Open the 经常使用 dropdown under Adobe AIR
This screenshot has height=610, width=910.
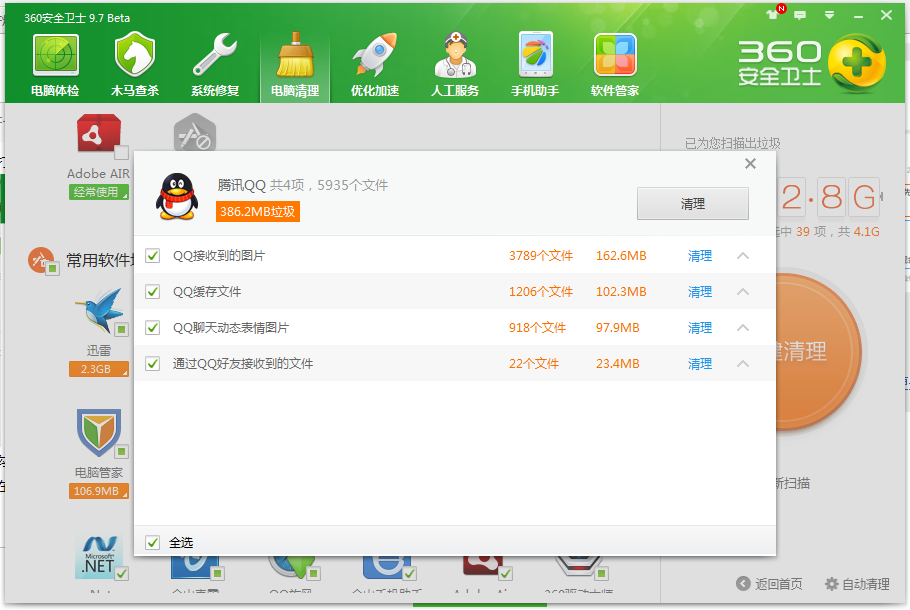pyautogui.click(x=99, y=192)
